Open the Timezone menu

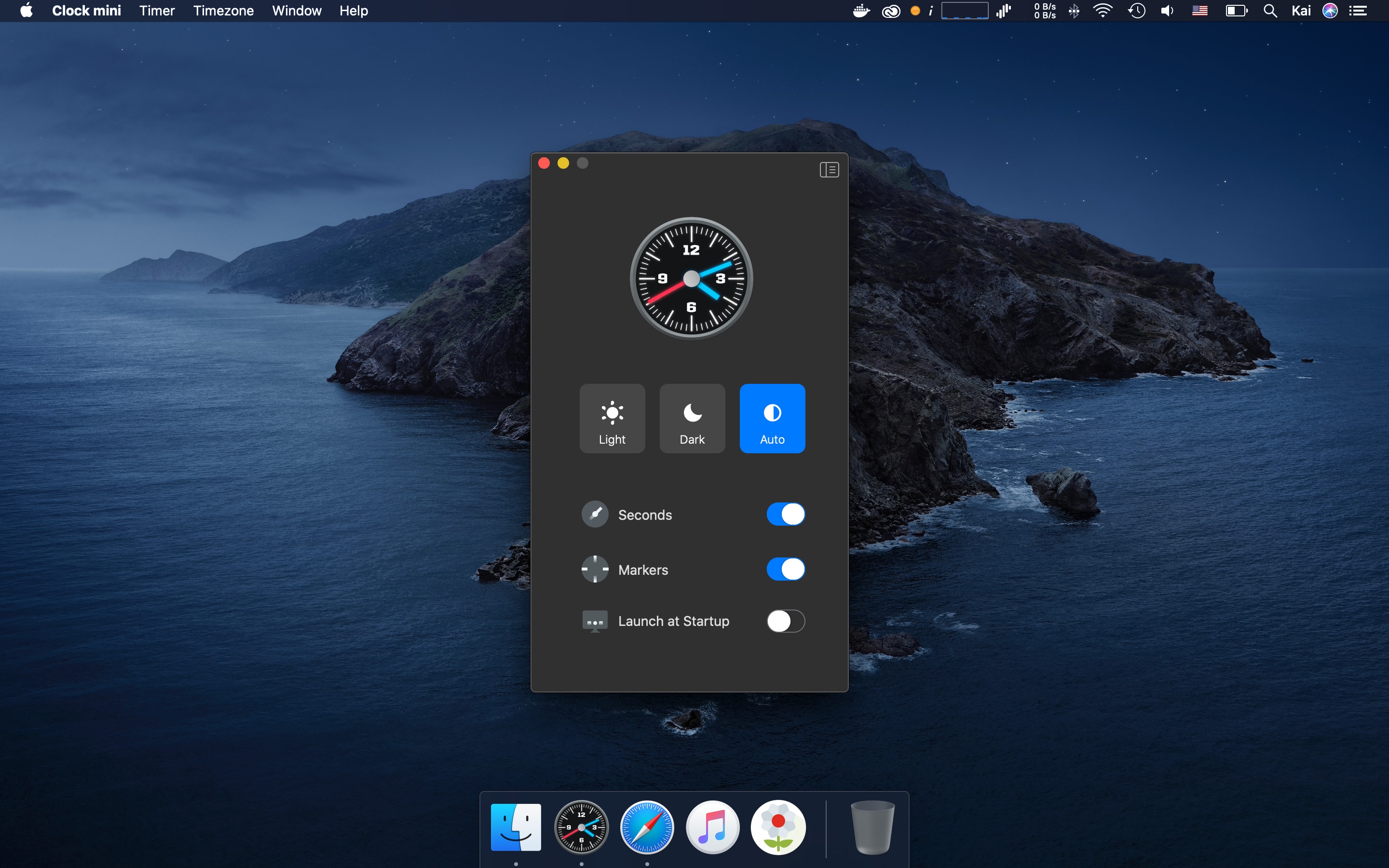click(x=223, y=11)
